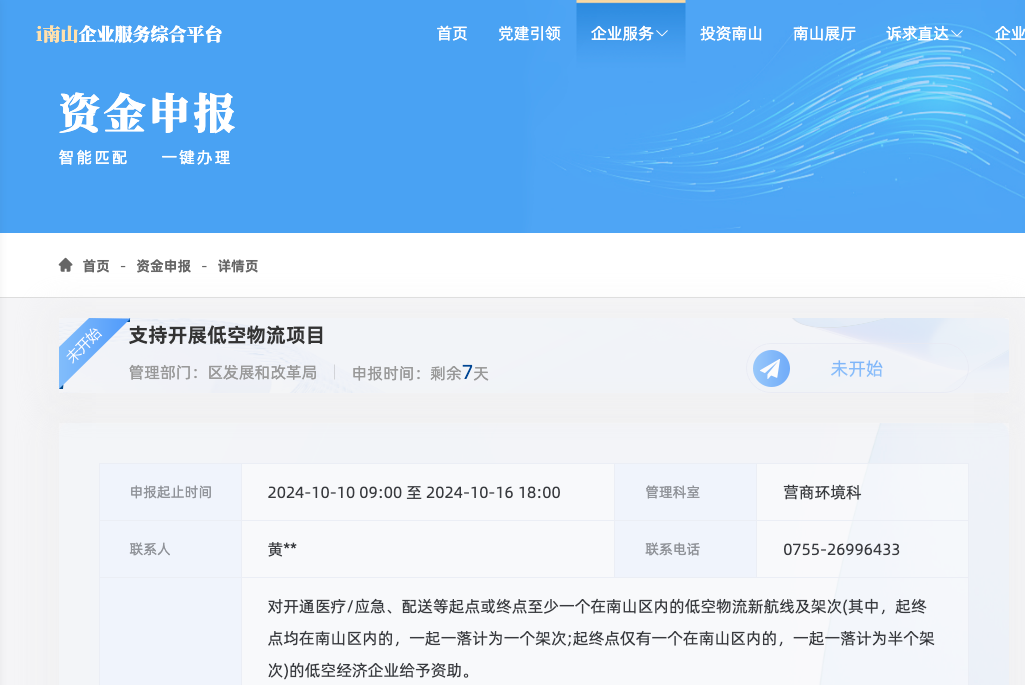Open the 投资南山 menu item

tap(731, 34)
